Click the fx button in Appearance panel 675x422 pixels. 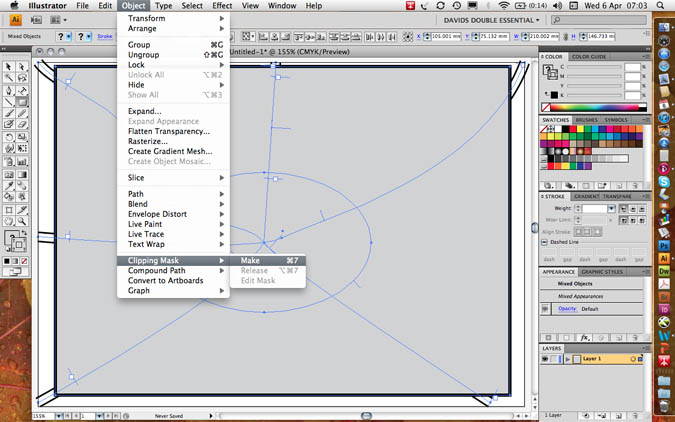(586, 338)
